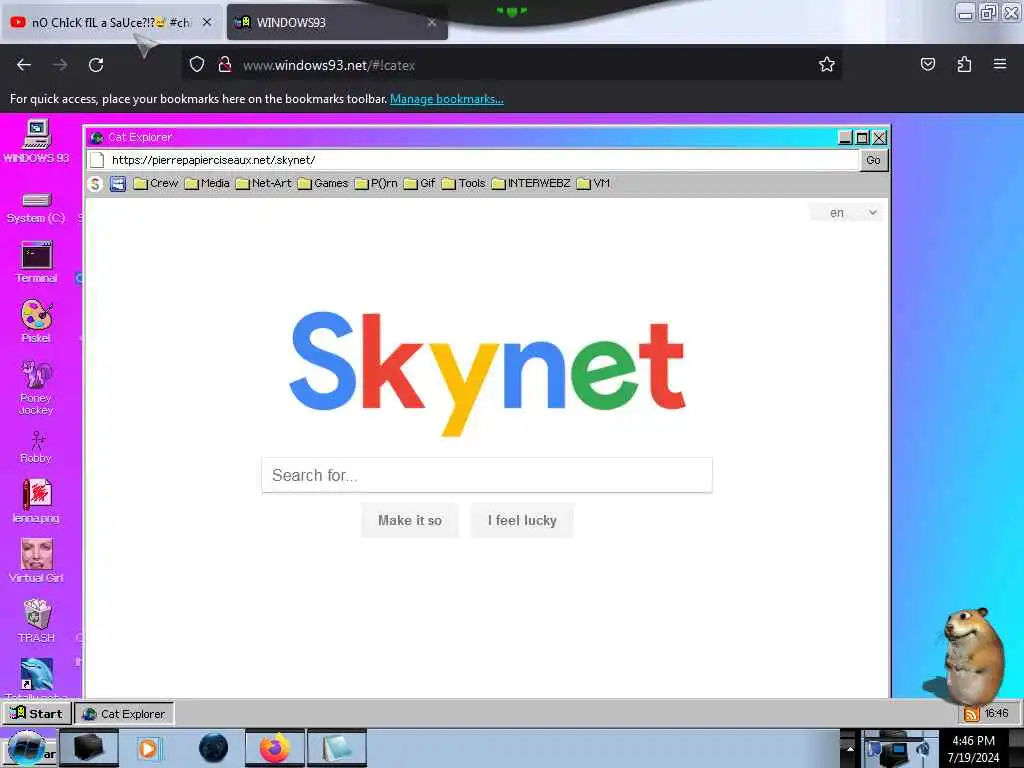Click the Firefox shield tracking protection icon

(197, 65)
